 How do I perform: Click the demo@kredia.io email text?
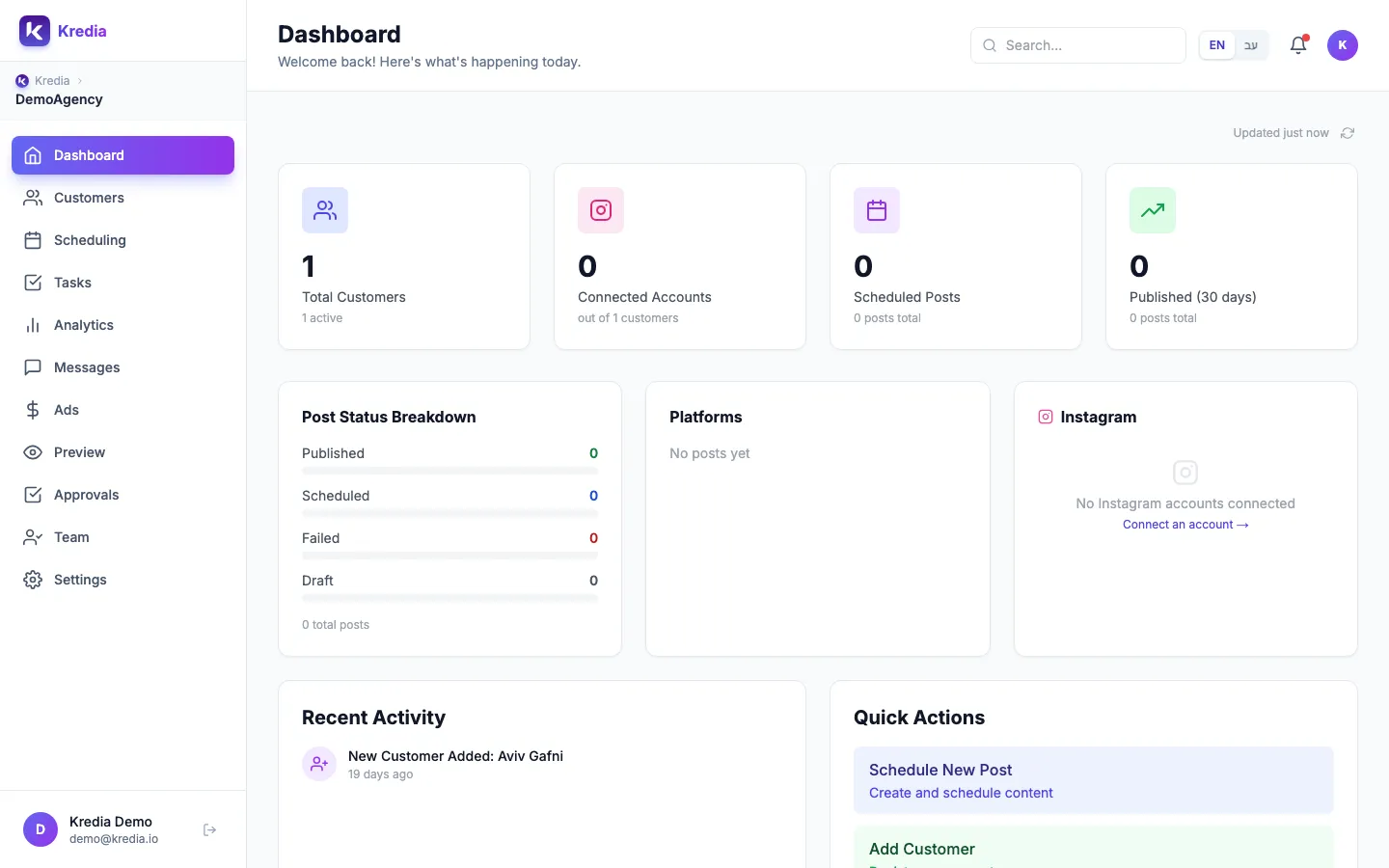click(x=114, y=839)
